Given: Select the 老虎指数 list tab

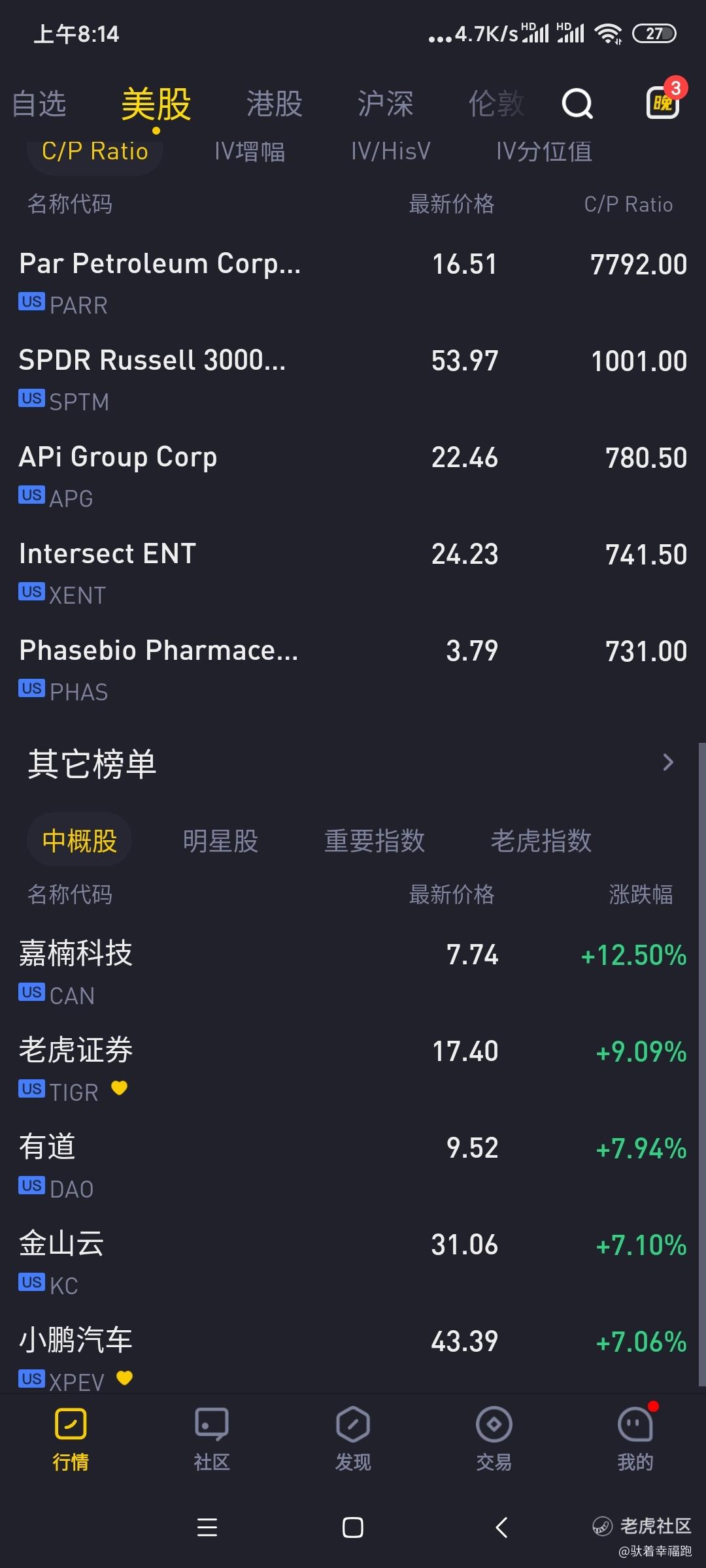Looking at the screenshot, I should coord(541,841).
